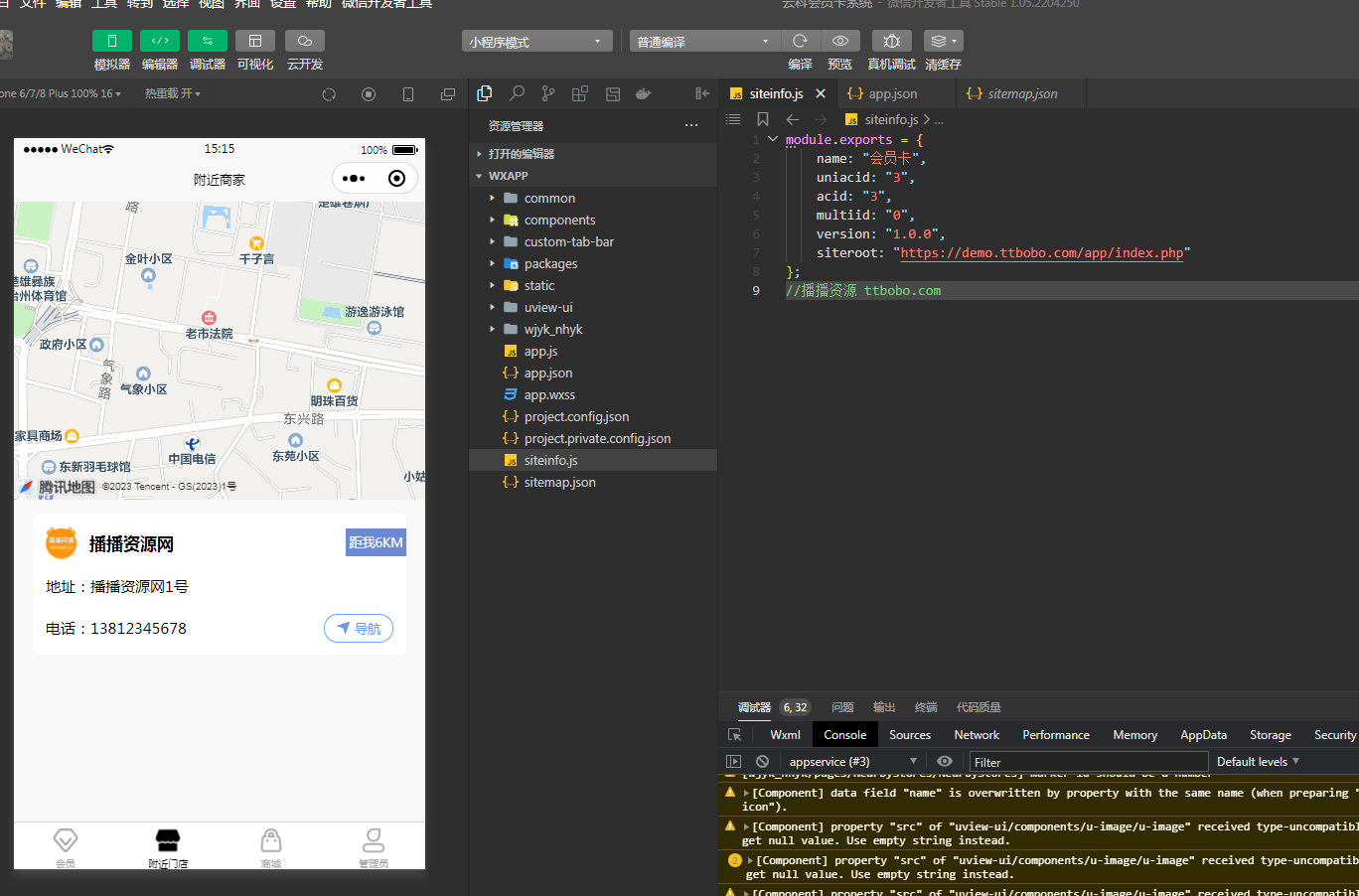The image size is (1359, 896).
Task: Open the 普通编译 compile mode dropdown
Action: (704, 41)
